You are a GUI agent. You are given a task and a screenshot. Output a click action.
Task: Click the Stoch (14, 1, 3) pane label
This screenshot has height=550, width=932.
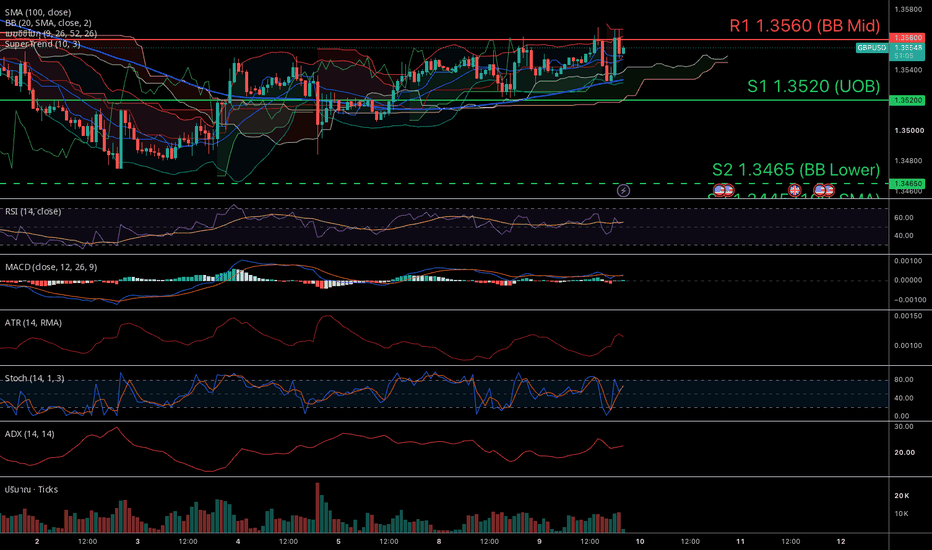coord(34,378)
